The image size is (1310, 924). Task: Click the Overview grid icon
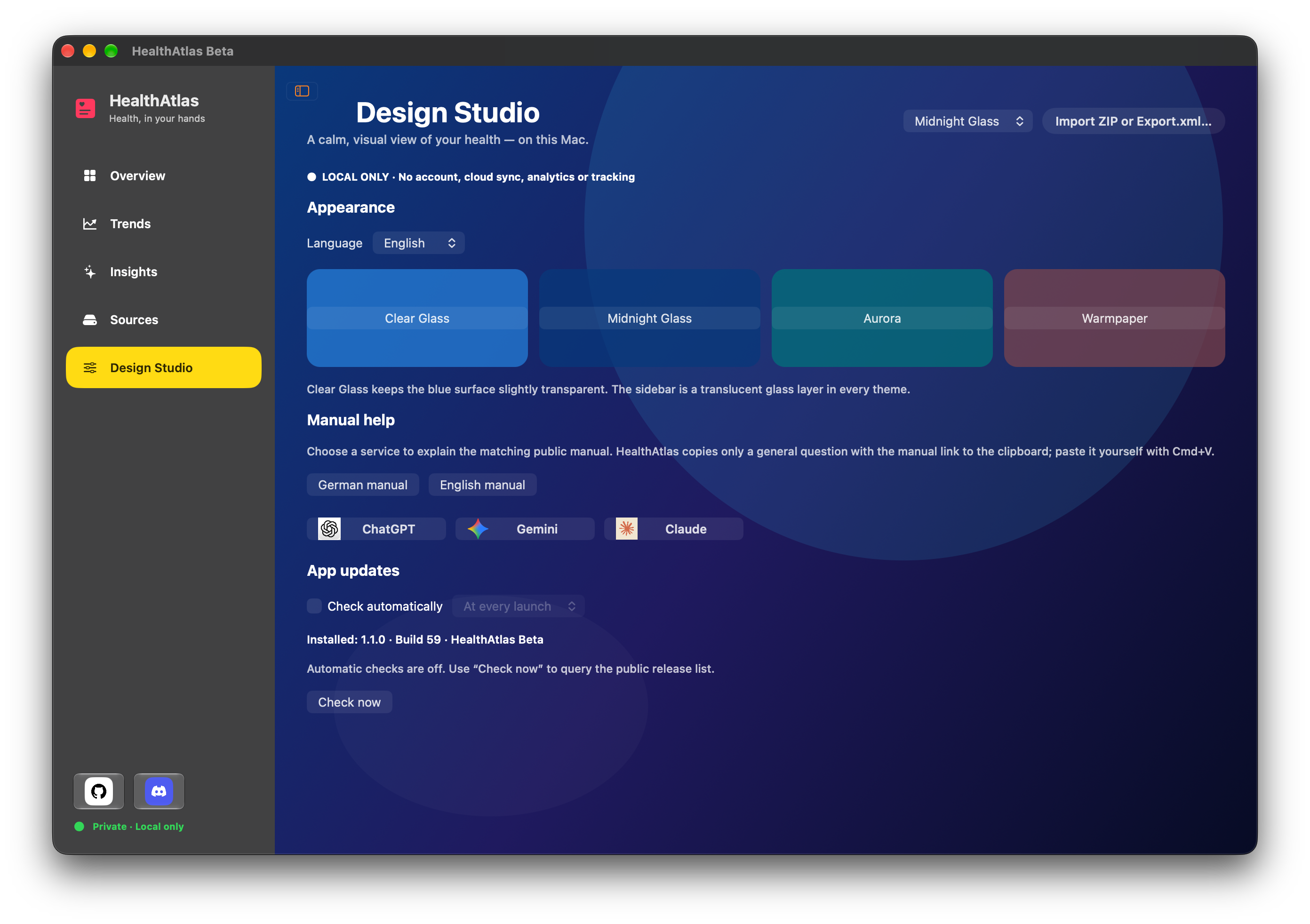pyautogui.click(x=89, y=175)
